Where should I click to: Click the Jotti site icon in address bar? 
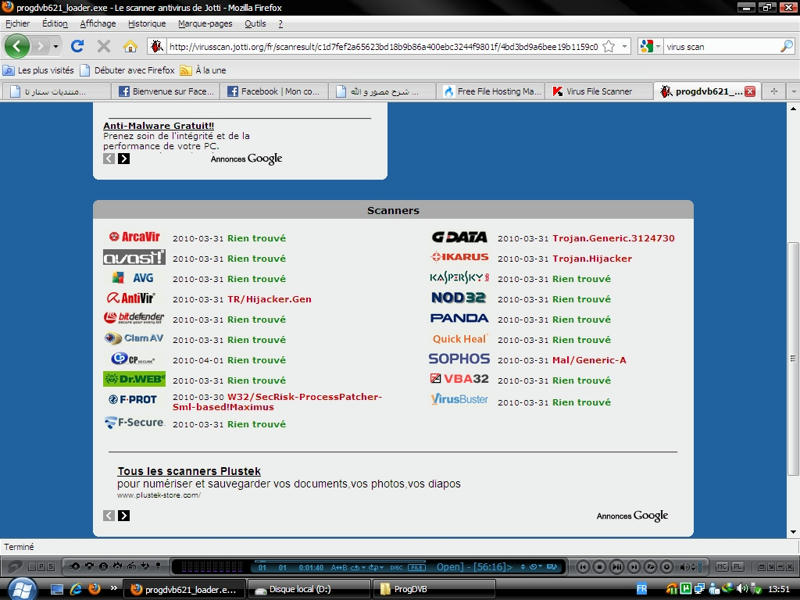157,46
